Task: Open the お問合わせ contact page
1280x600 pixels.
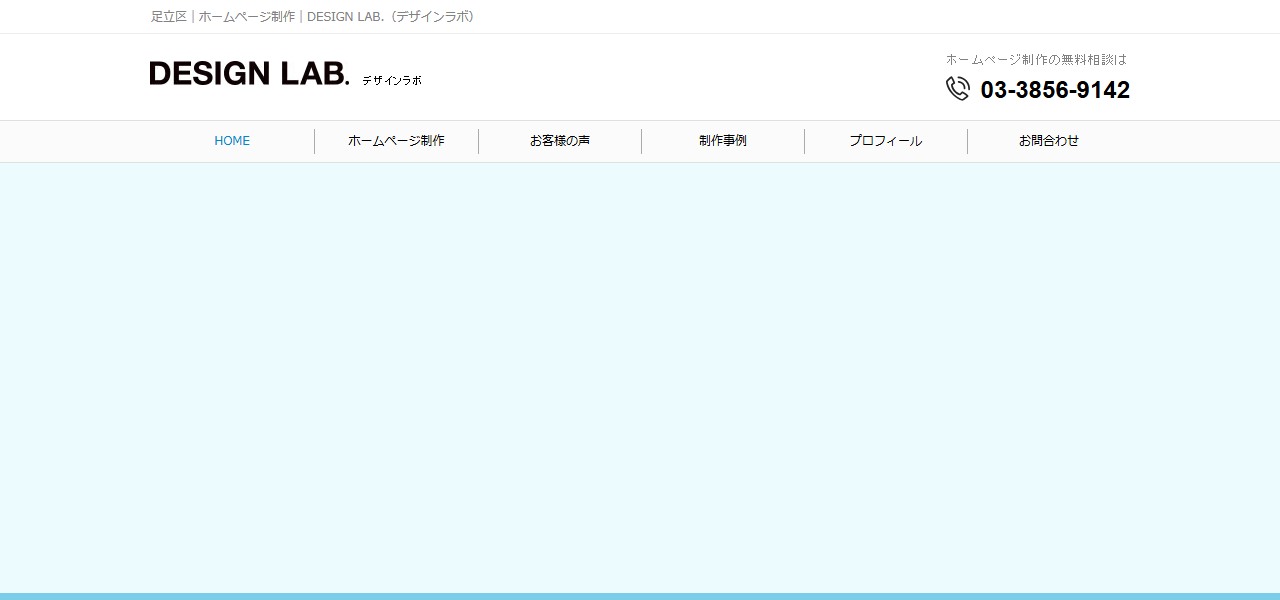Action: pos(1049,140)
